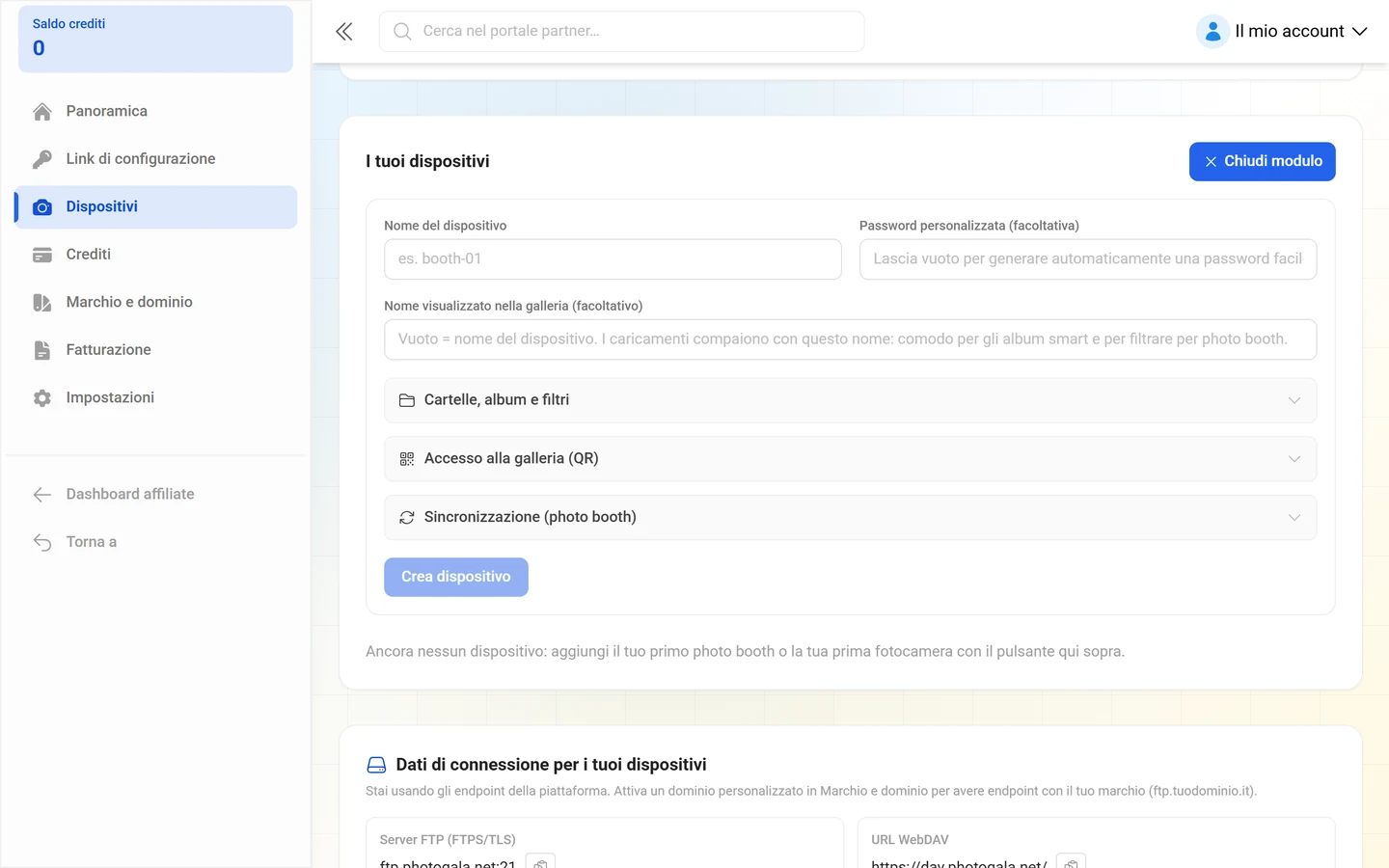Follow the Dashboard affiliate link
Screen dimensions: 1389x868
pos(155,495)
